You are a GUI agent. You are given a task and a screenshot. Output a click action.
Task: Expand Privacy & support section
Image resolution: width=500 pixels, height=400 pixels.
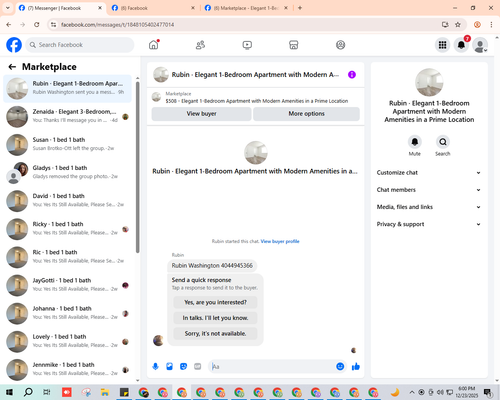point(429,224)
